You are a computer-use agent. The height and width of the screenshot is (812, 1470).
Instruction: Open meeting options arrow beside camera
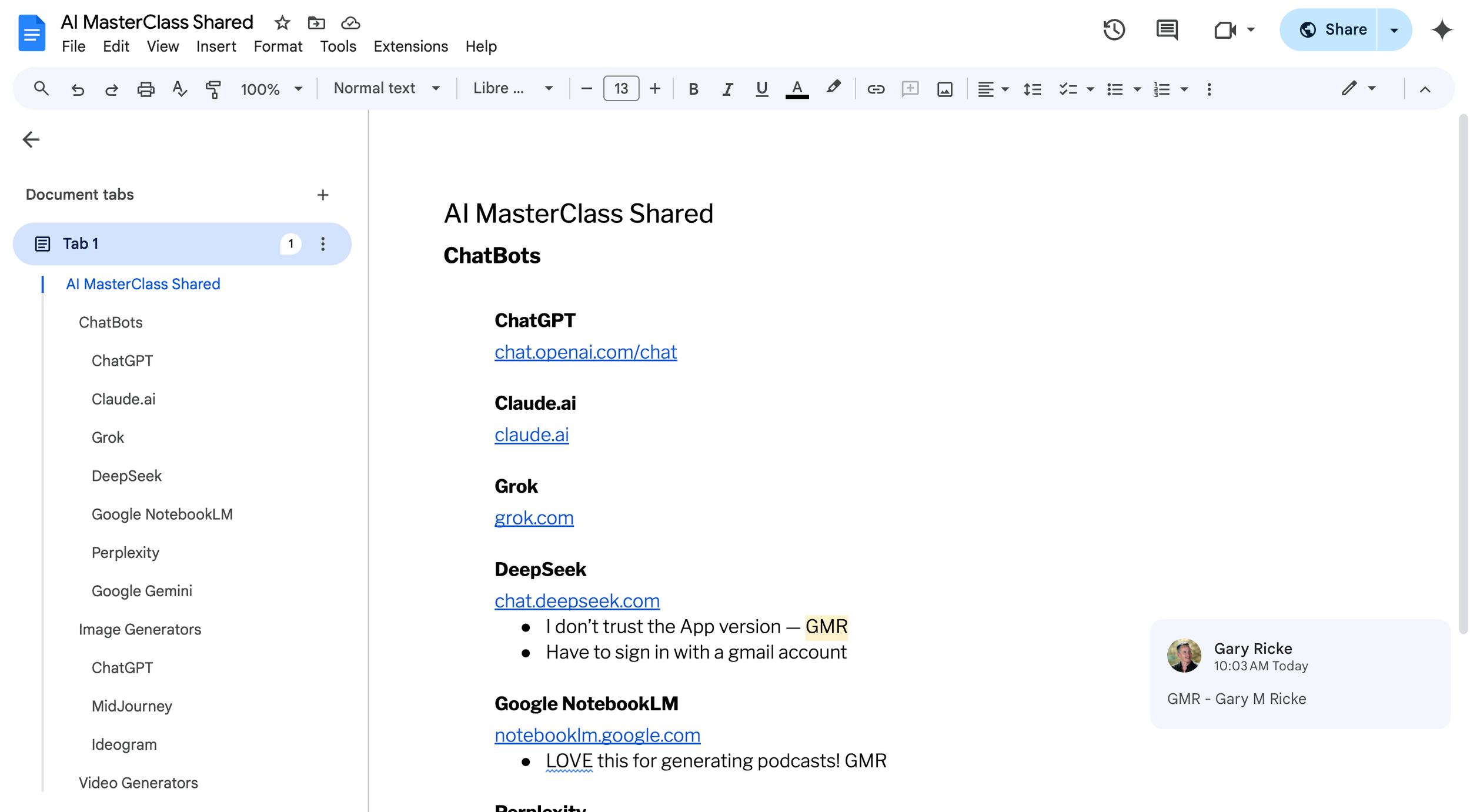pos(1251,29)
